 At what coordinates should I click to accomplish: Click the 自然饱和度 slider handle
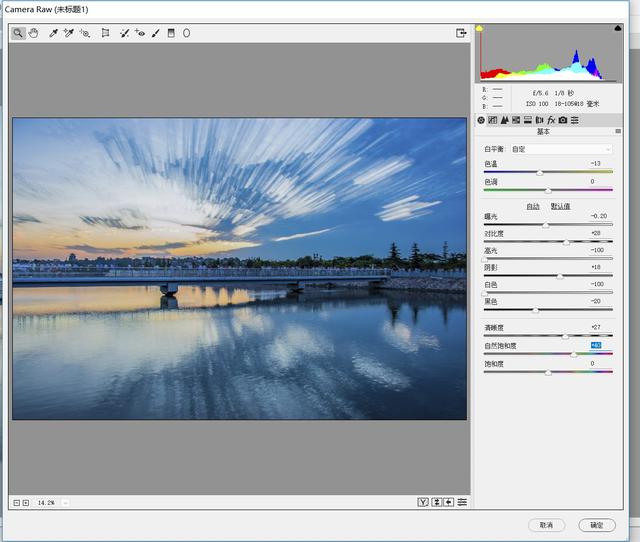[x=574, y=355]
